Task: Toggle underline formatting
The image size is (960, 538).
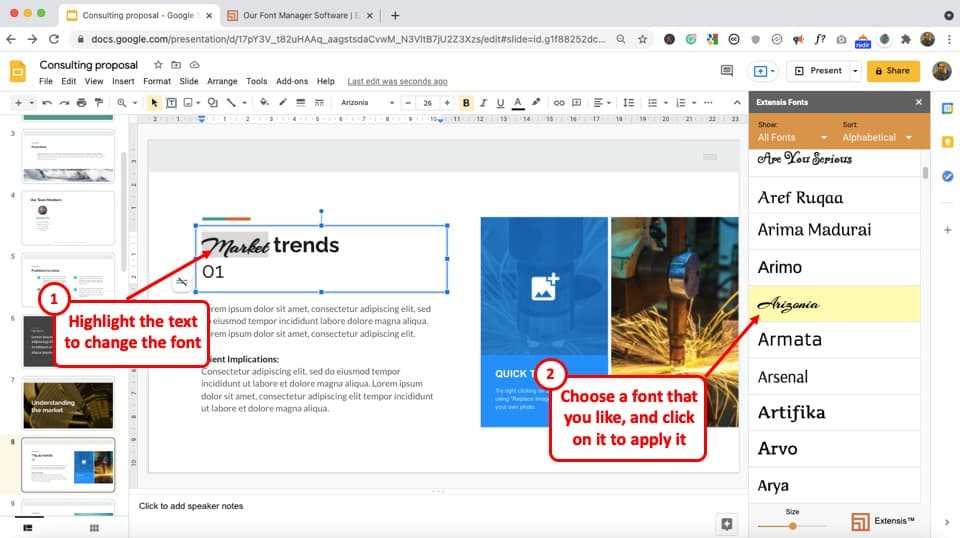Action: pyautogui.click(x=500, y=103)
